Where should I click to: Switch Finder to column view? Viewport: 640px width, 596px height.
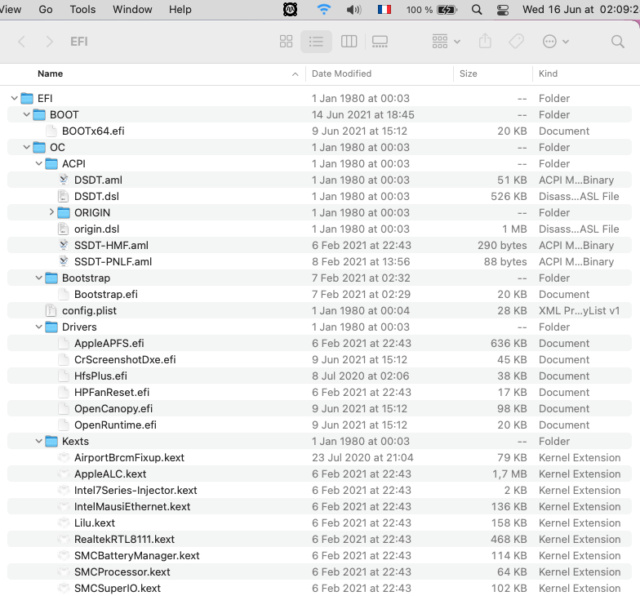(x=349, y=41)
